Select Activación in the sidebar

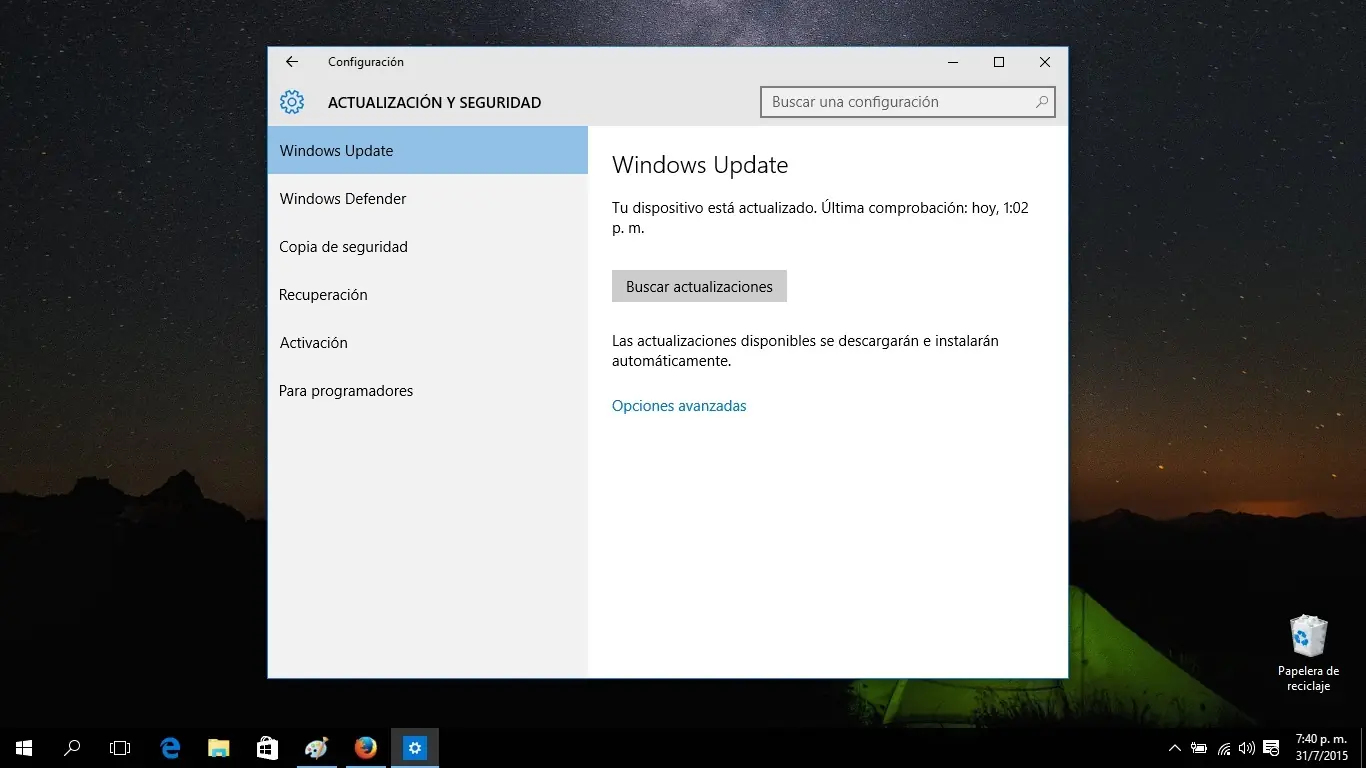(428, 343)
